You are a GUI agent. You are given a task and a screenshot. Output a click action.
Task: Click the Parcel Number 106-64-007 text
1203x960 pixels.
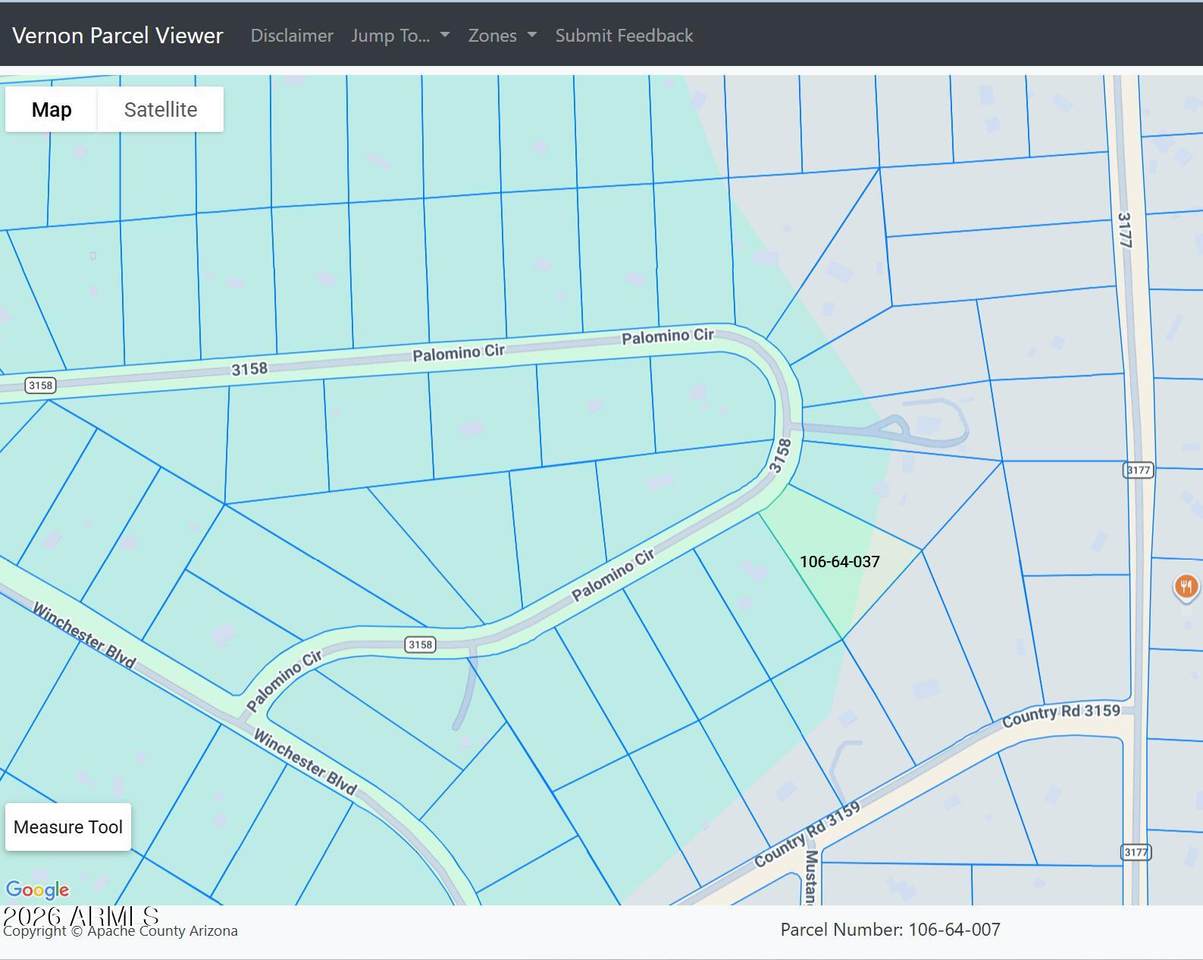click(890, 929)
